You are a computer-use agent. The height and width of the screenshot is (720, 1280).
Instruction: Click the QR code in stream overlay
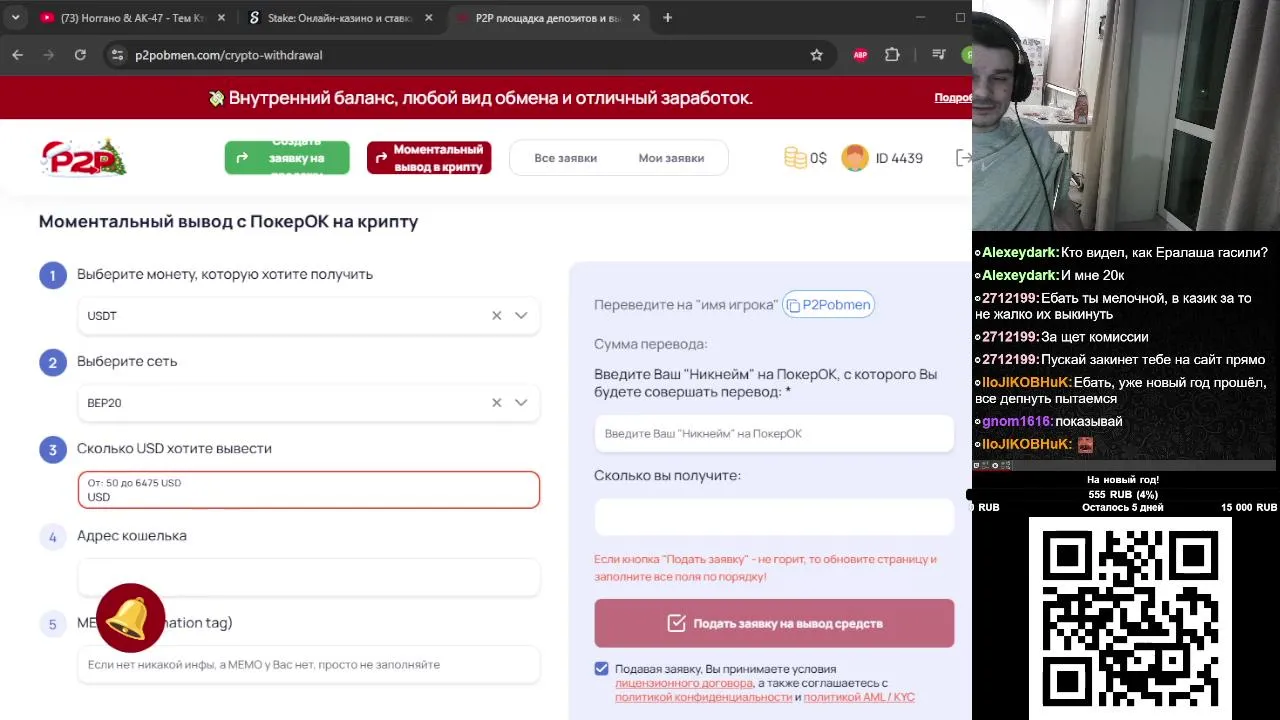[x=1130, y=618]
